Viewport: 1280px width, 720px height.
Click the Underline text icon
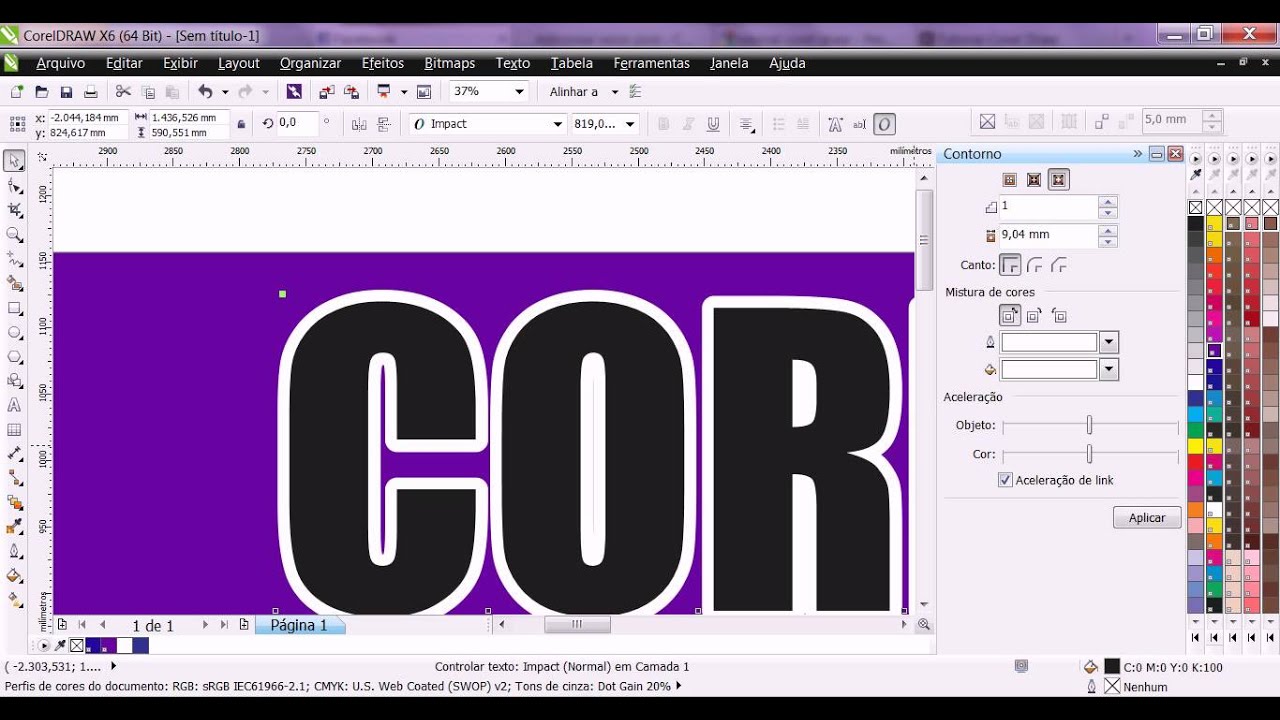tap(713, 124)
